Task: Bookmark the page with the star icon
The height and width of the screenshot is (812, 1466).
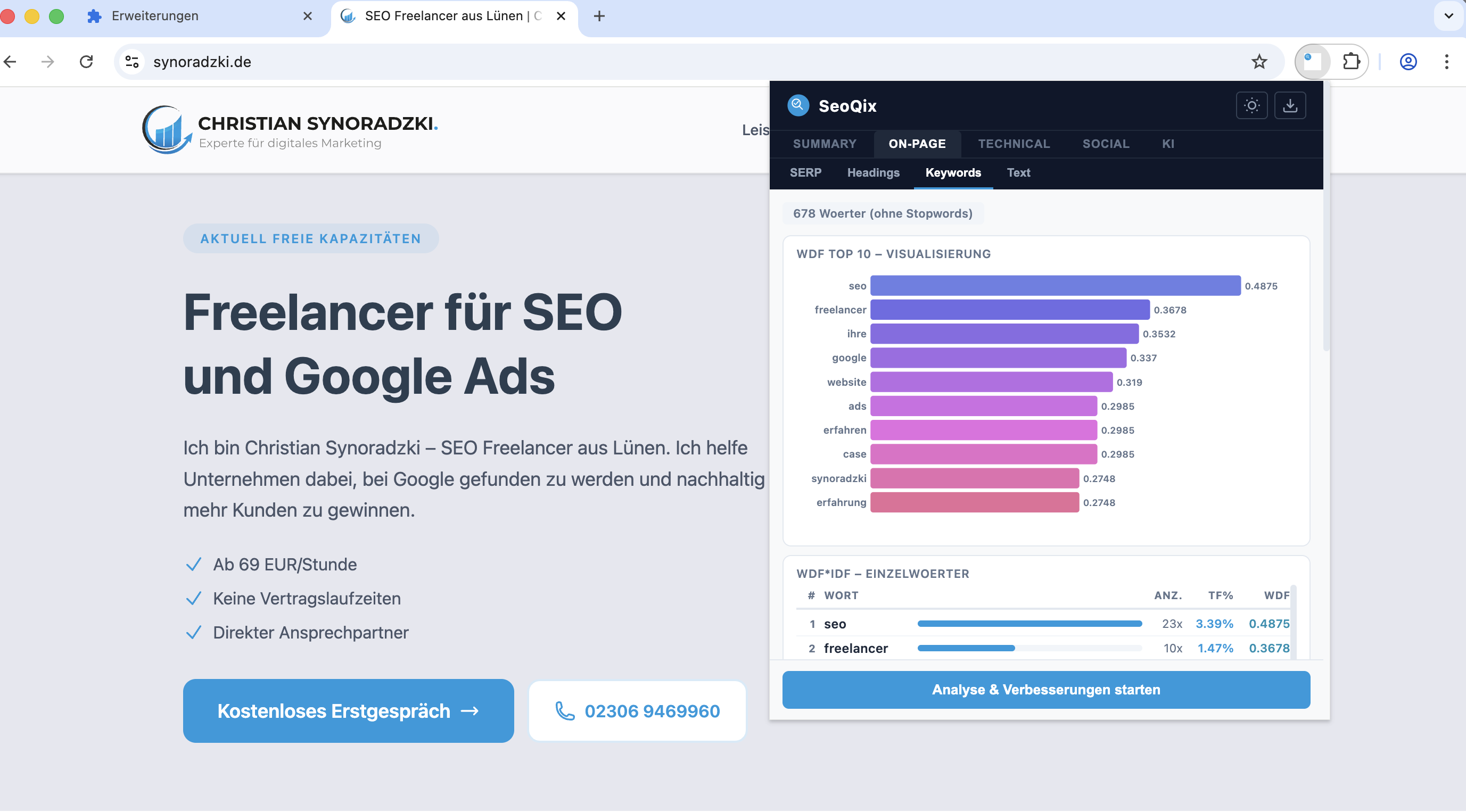Action: click(1259, 61)
